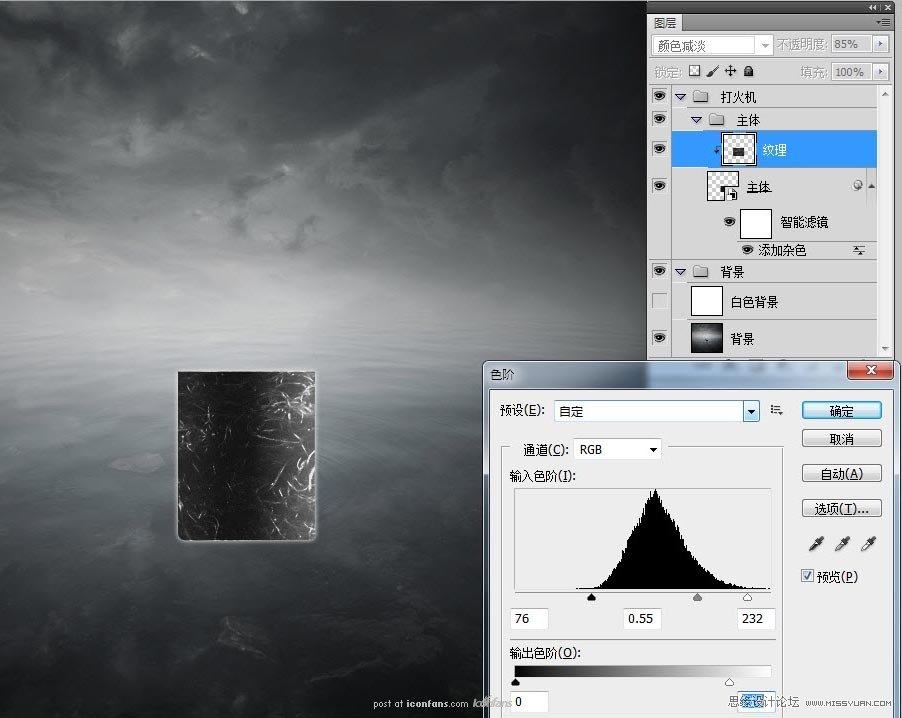This screenshot has height=718, width=902.
Task: Click the lock all padlock icon
Action: [748, 72]
